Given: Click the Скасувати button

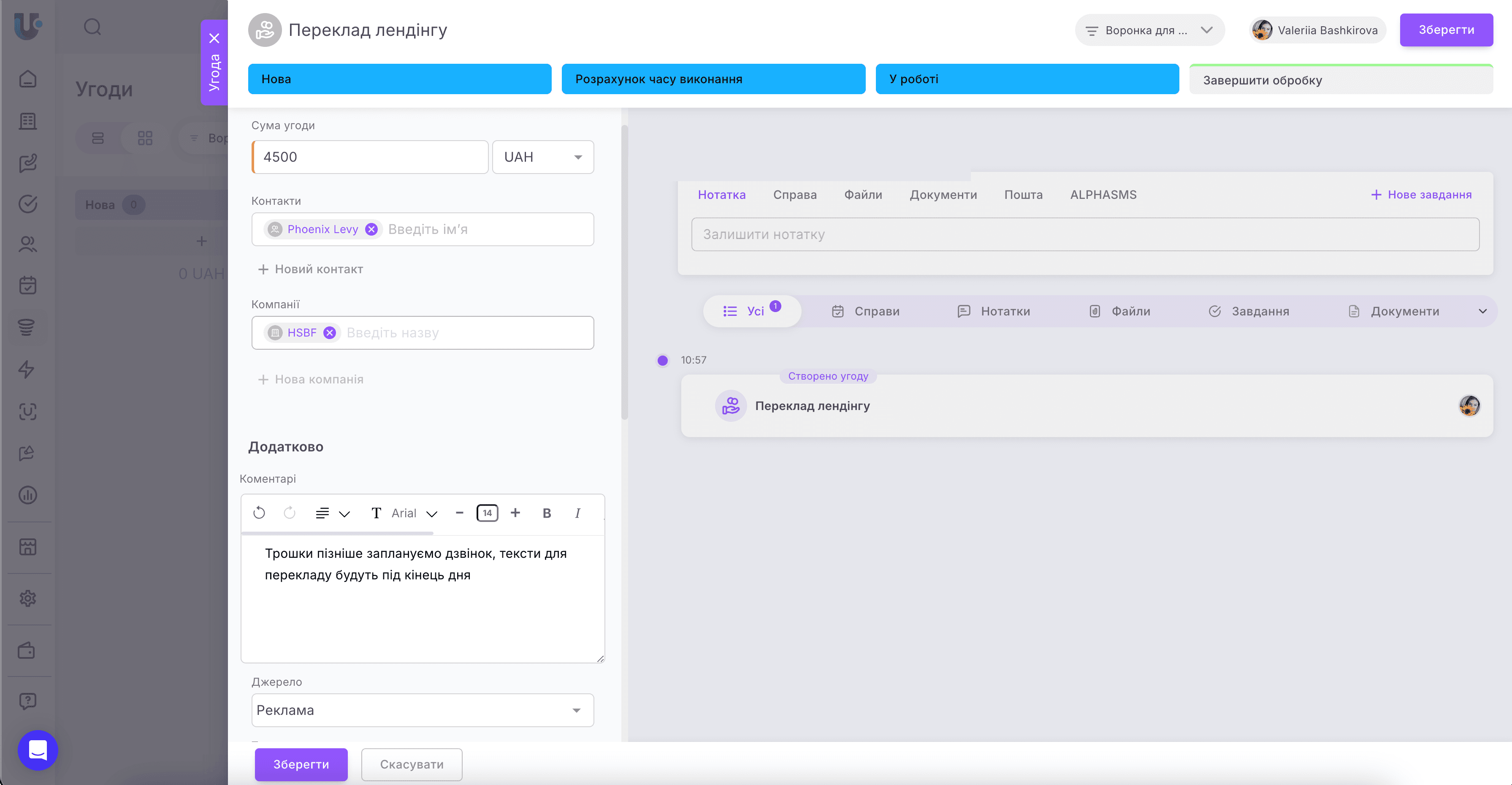Looking at the screenshot, I should click(412, 764).
